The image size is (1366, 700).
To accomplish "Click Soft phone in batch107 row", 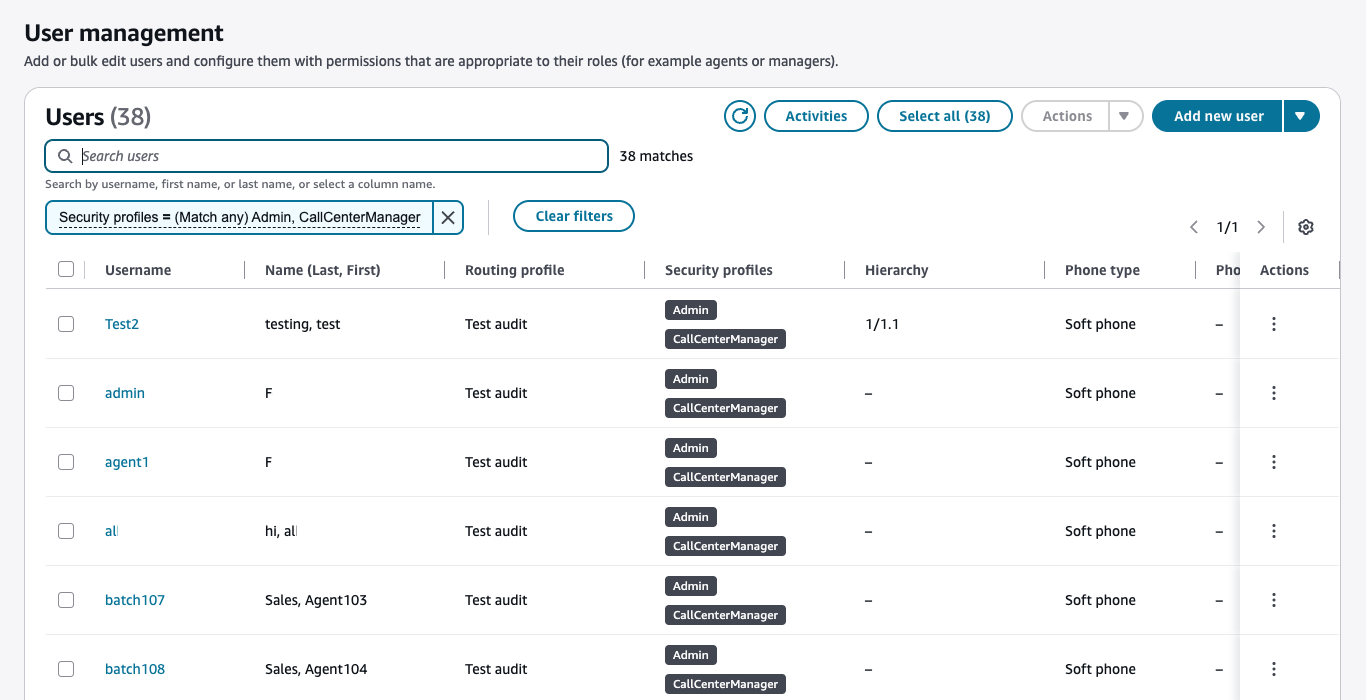I will pos(1100,600).
